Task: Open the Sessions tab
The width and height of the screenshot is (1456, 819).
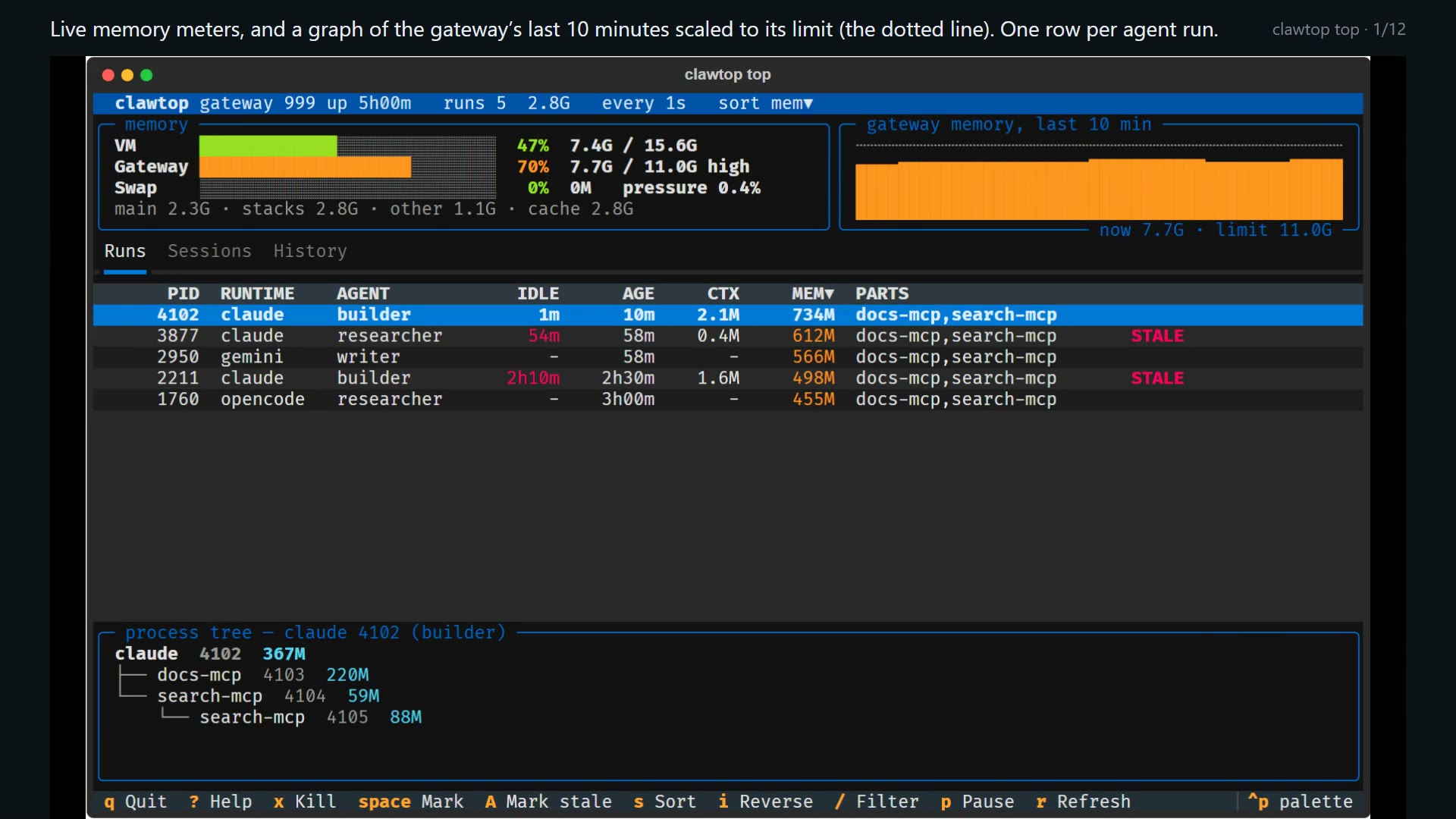Action: point(209,251)
